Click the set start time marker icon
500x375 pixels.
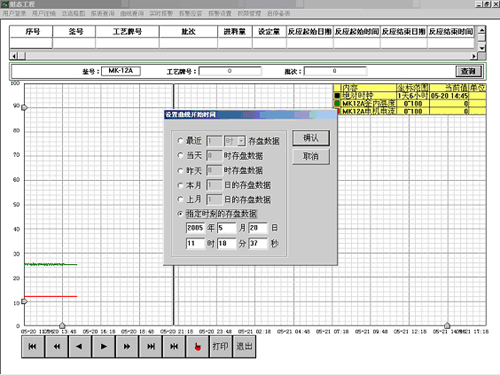(174, 347)
